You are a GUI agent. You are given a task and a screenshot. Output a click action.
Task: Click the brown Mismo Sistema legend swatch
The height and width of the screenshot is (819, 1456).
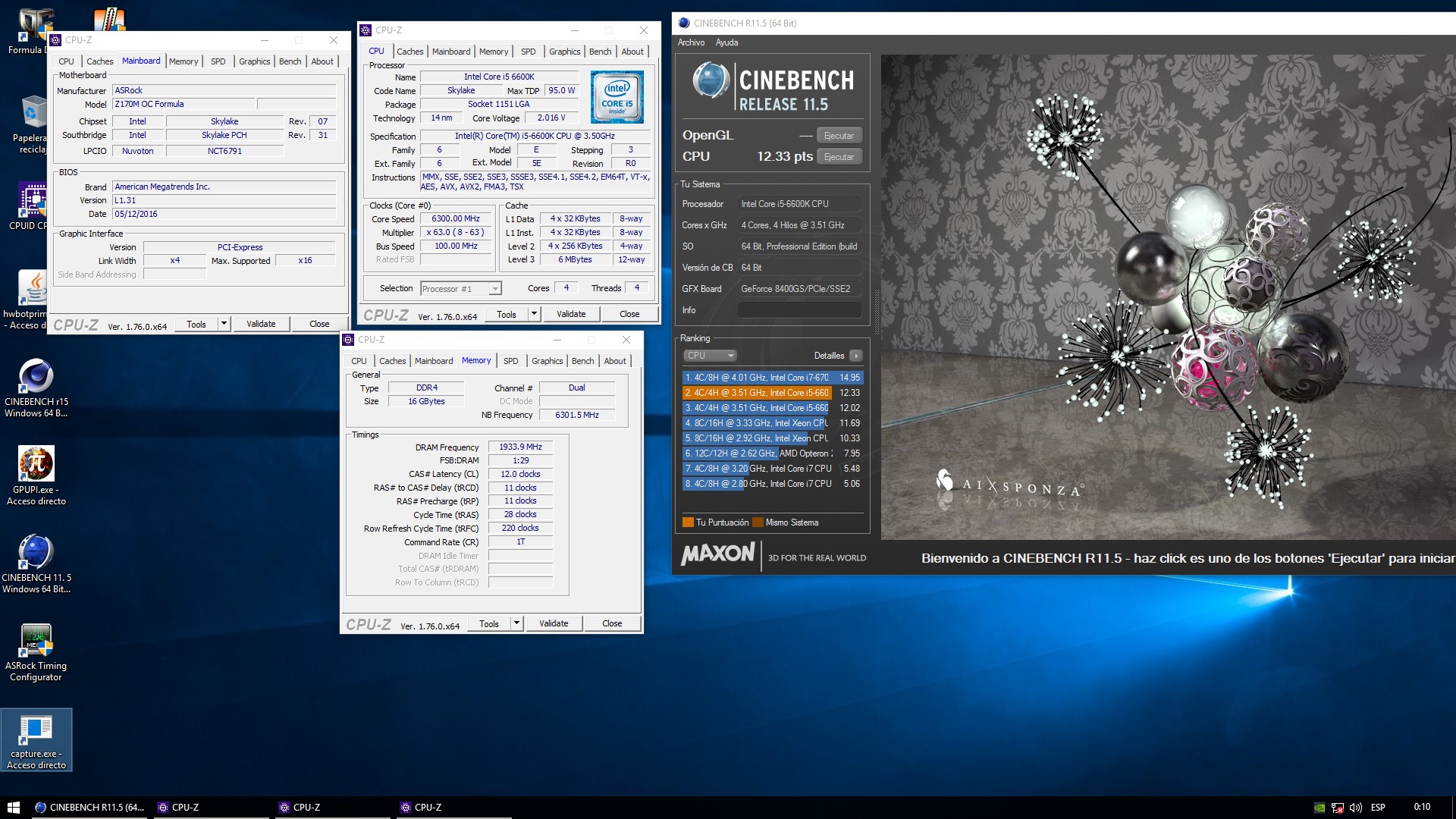coord(758,522)
